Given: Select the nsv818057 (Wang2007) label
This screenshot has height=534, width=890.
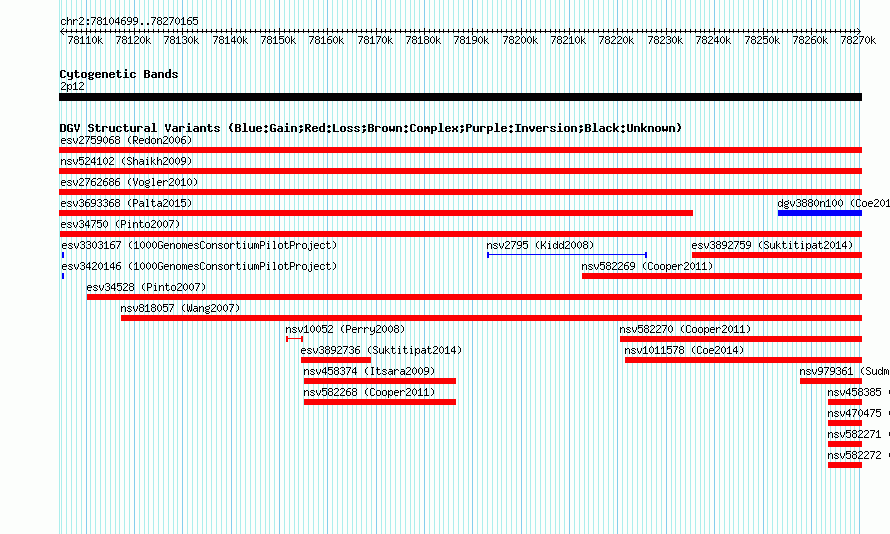Looking at the screenshot, I should click(180, 308).
